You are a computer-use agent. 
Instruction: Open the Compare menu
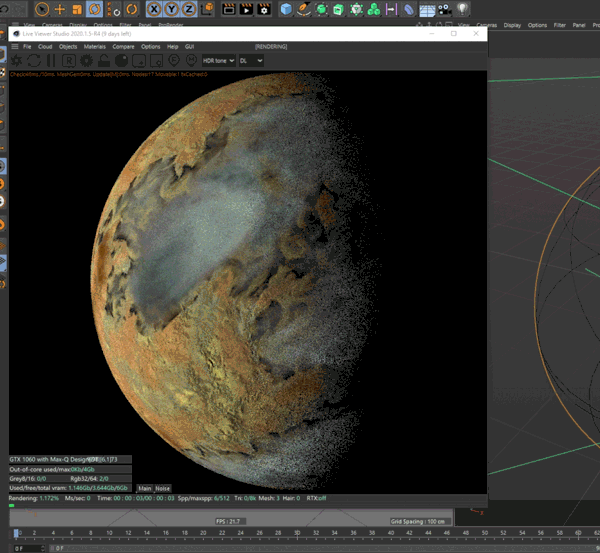124,46
